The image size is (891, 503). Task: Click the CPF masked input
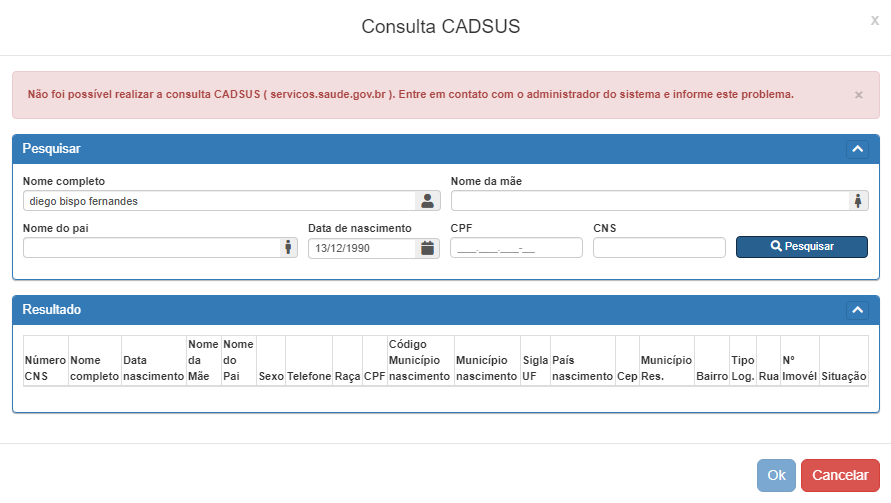coord(516,247)
